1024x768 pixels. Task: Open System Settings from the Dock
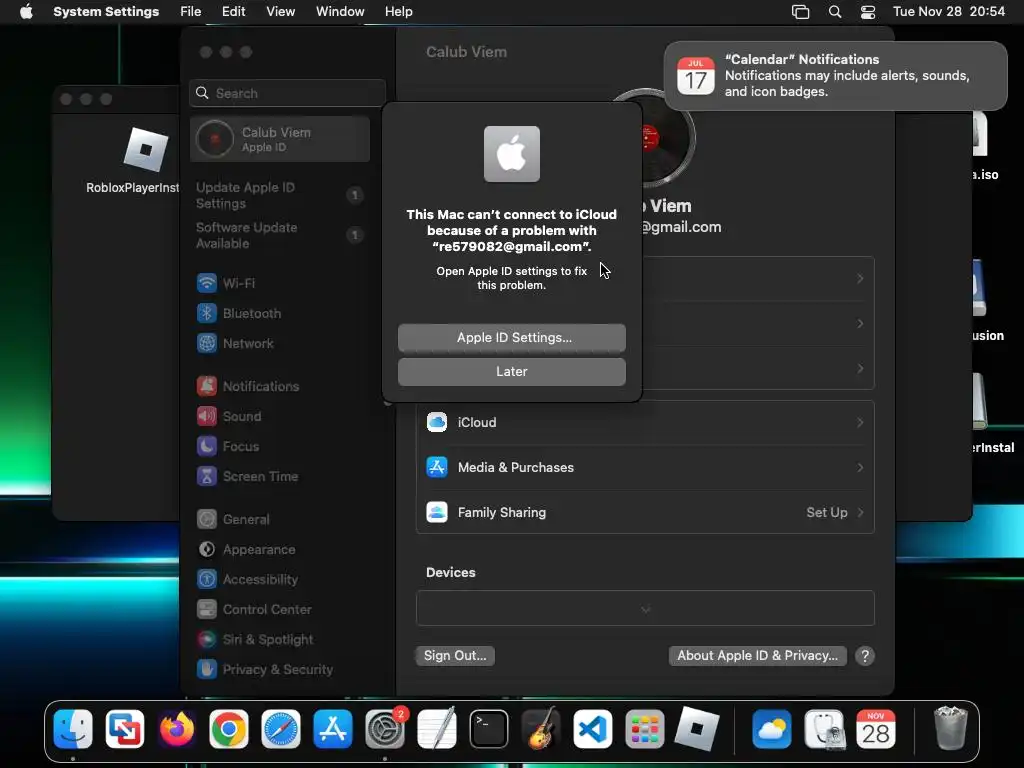point(385,729)
